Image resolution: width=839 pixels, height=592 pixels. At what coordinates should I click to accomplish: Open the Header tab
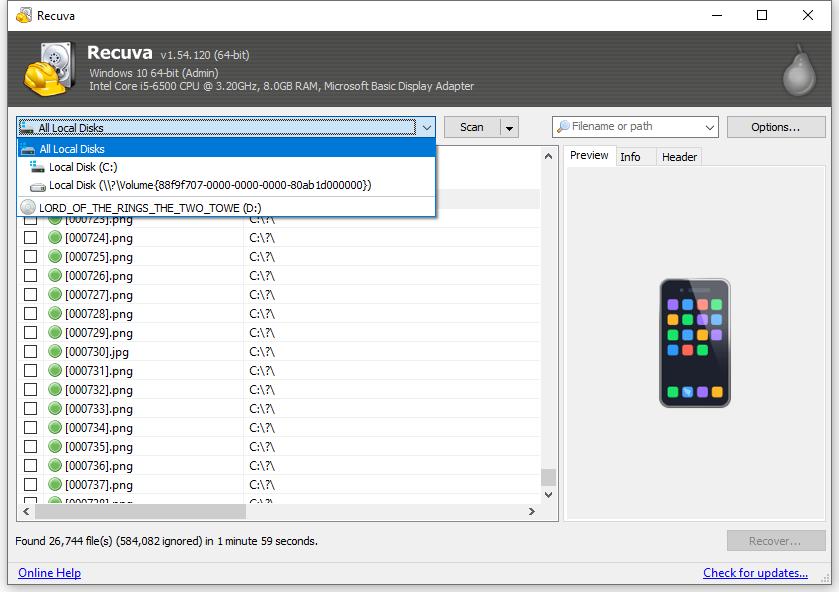[679, 157]
